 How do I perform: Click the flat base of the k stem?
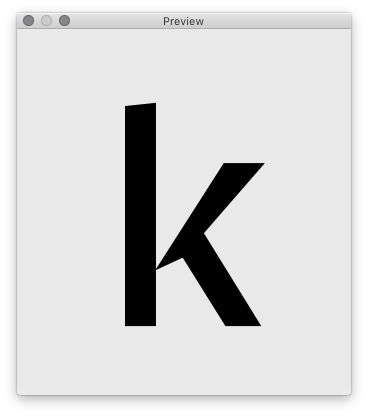click(140, 325)
